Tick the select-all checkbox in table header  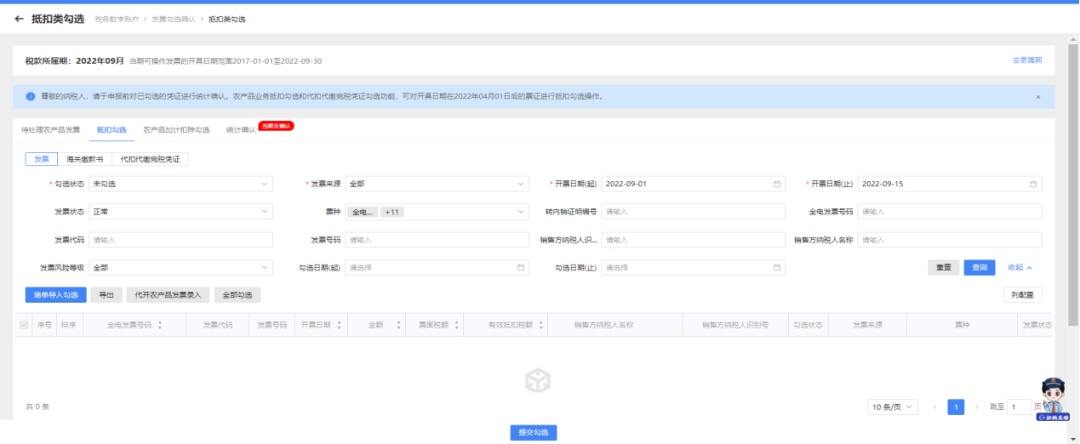click(x=24, y=325)
